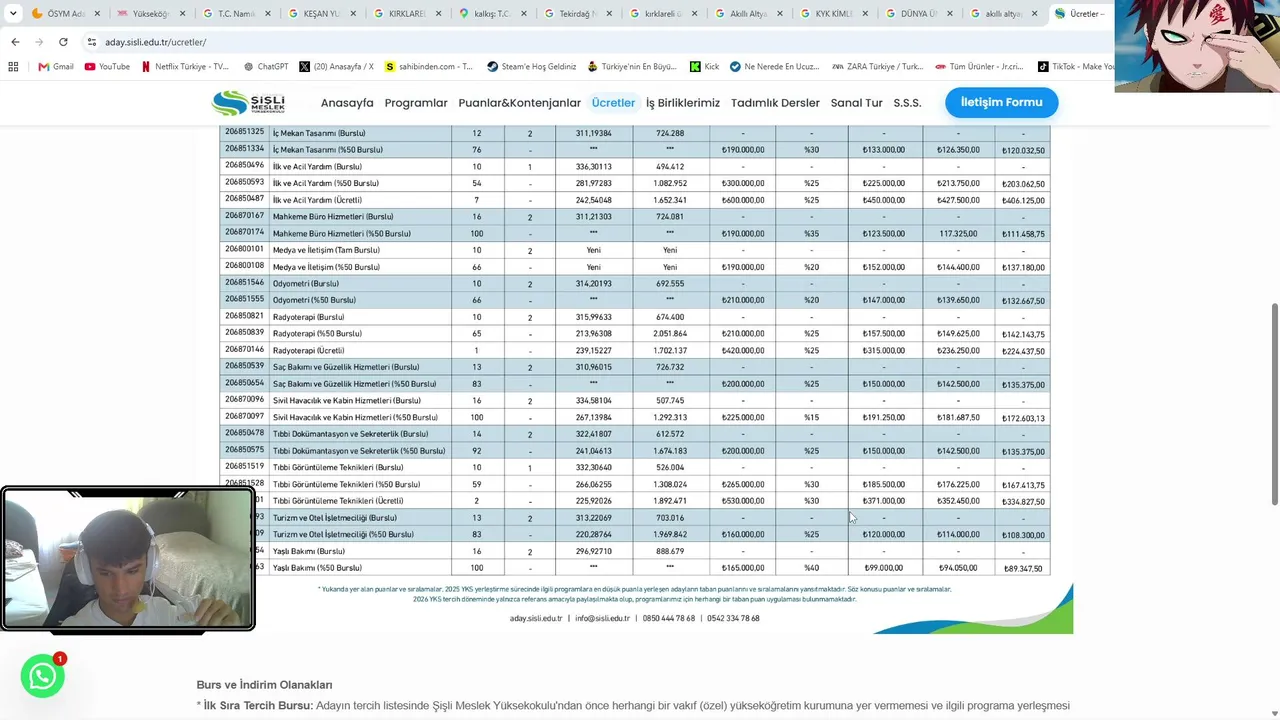
Task: Click the browser forward arrow
Action: [x=39, y=42]
